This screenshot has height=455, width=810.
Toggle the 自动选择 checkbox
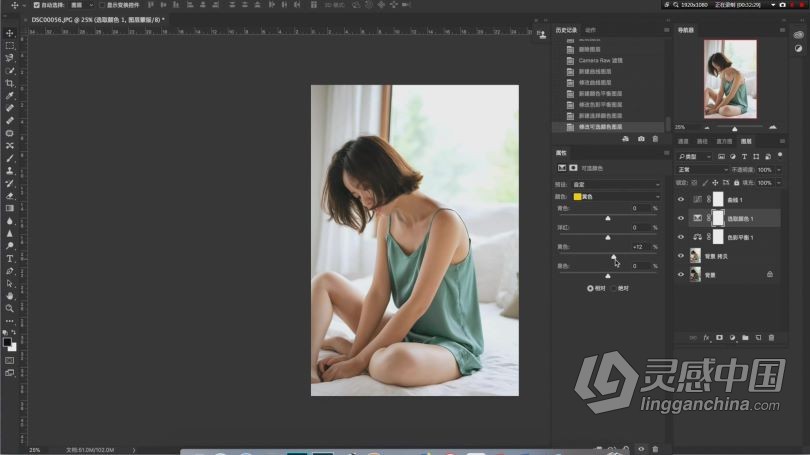point(37,5)
